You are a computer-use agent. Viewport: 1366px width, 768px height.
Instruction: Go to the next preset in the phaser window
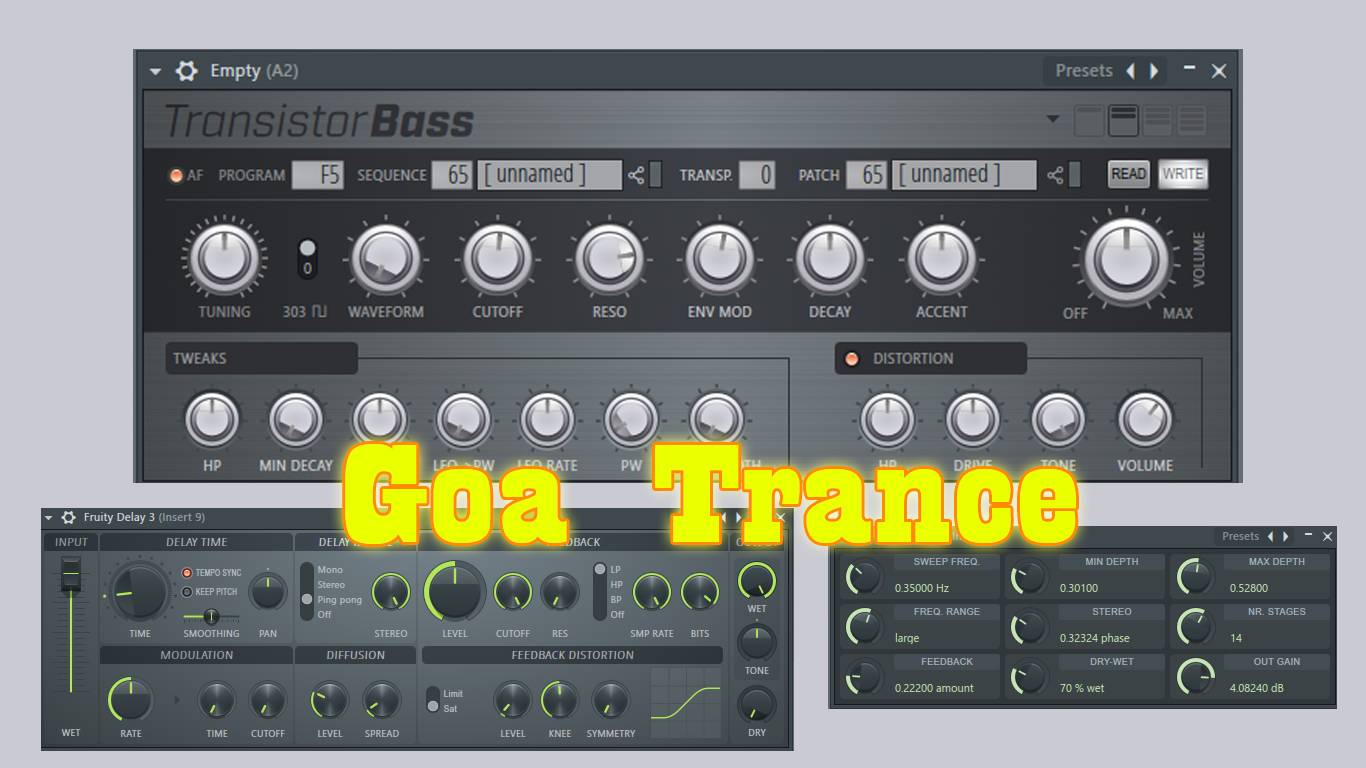point(1286,536)
